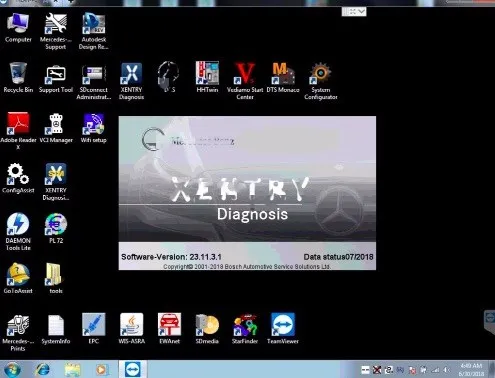The height and width of the screenshot is (378, 495).
Task: Open PL 72 price list icon
Action: [56, 228]
